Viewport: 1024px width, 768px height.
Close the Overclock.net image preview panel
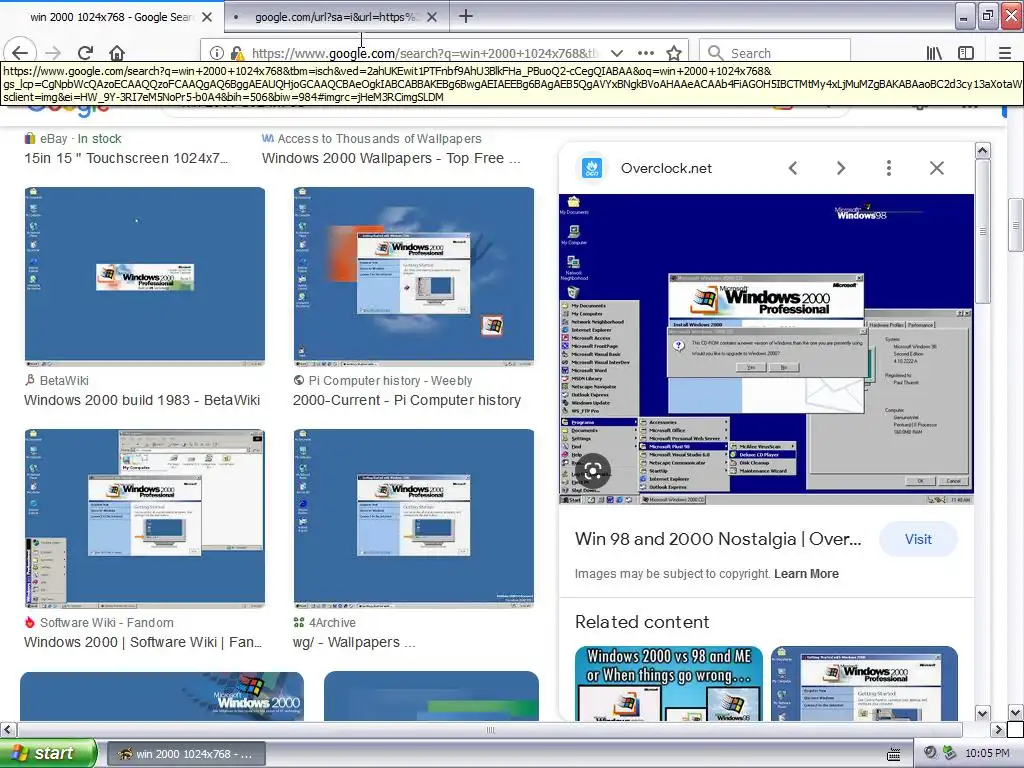[936, 168]
